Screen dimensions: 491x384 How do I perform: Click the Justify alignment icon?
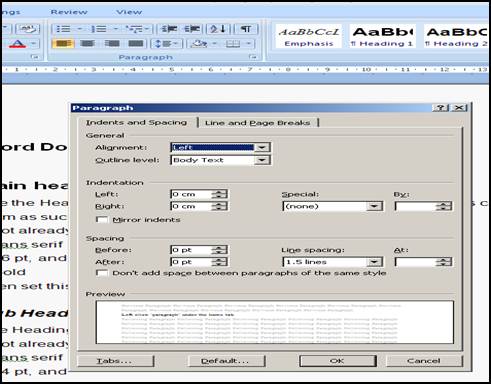pyautogui.click(x=136, y=44)
